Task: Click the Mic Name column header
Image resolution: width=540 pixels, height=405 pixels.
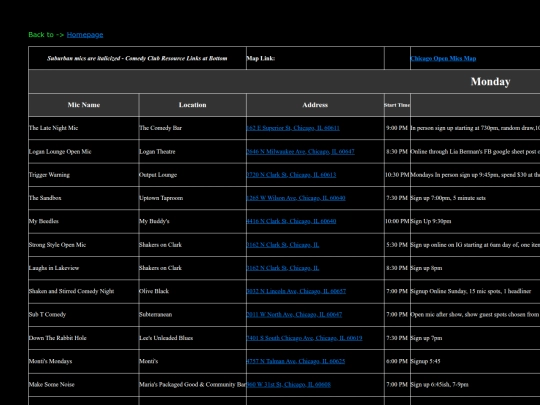Action: tap(84, 105)
